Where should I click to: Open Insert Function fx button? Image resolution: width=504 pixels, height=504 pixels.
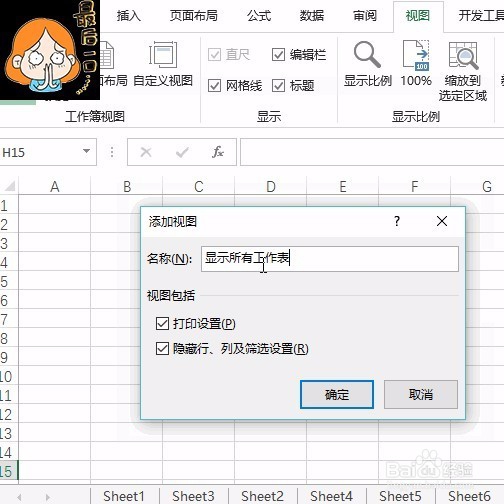218,152
